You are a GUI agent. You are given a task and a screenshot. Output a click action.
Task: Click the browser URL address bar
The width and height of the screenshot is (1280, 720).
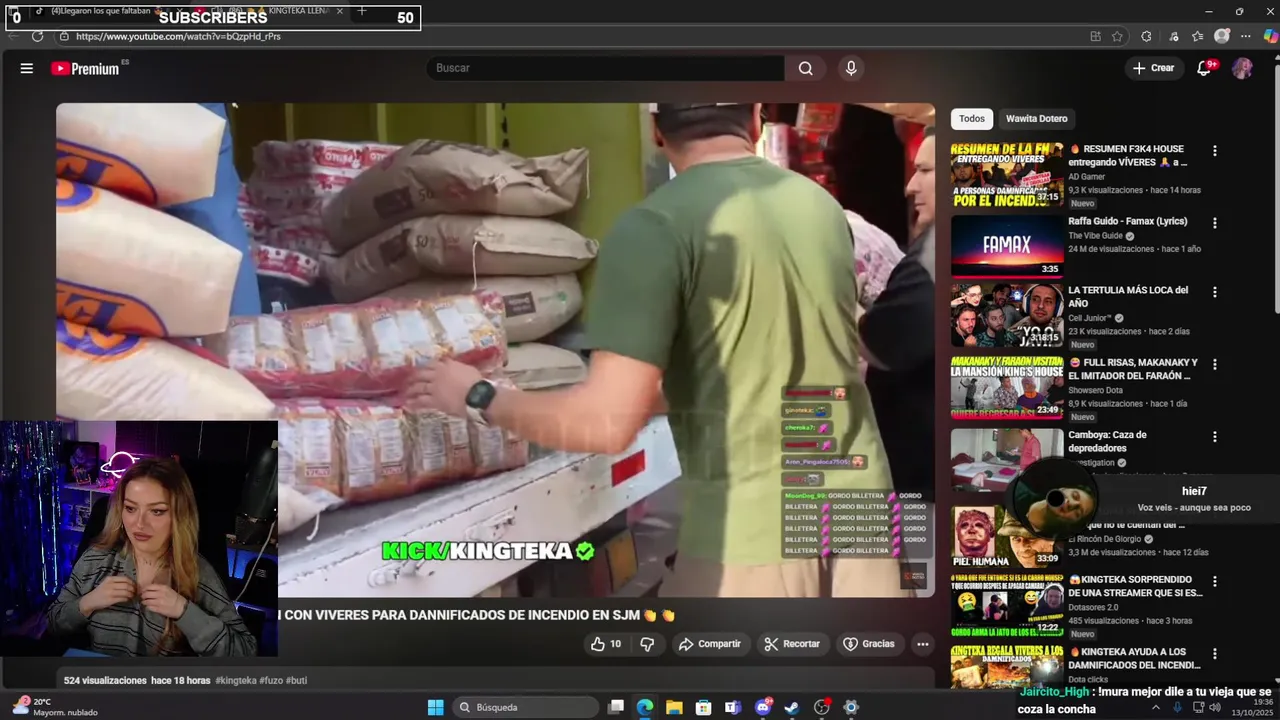(570, 36)
